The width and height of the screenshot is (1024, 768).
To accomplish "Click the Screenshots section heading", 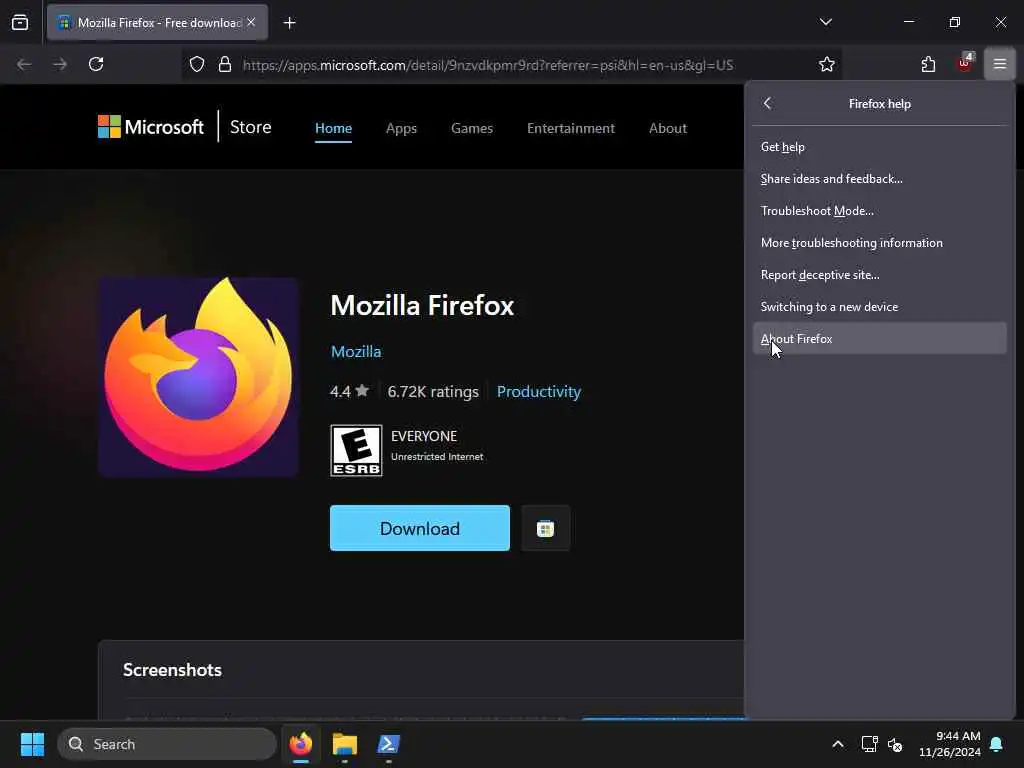I will click(172, 670).
